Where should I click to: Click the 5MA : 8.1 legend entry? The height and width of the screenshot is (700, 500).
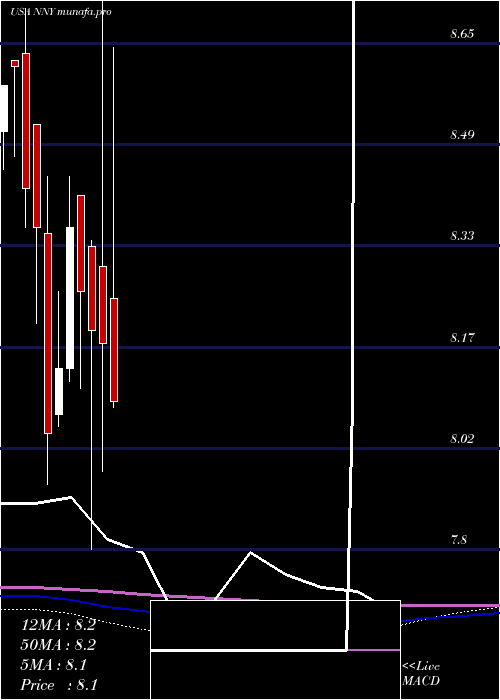54,665
